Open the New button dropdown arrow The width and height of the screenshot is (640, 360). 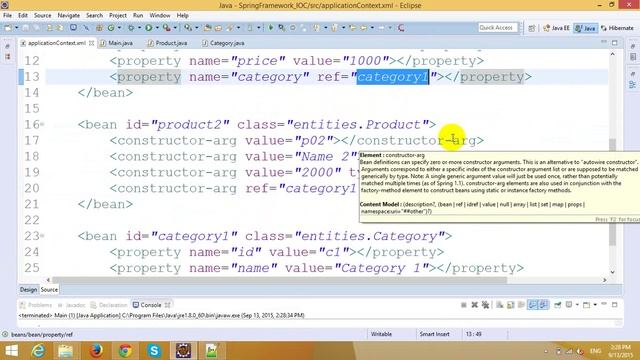(x=16, y=28)
